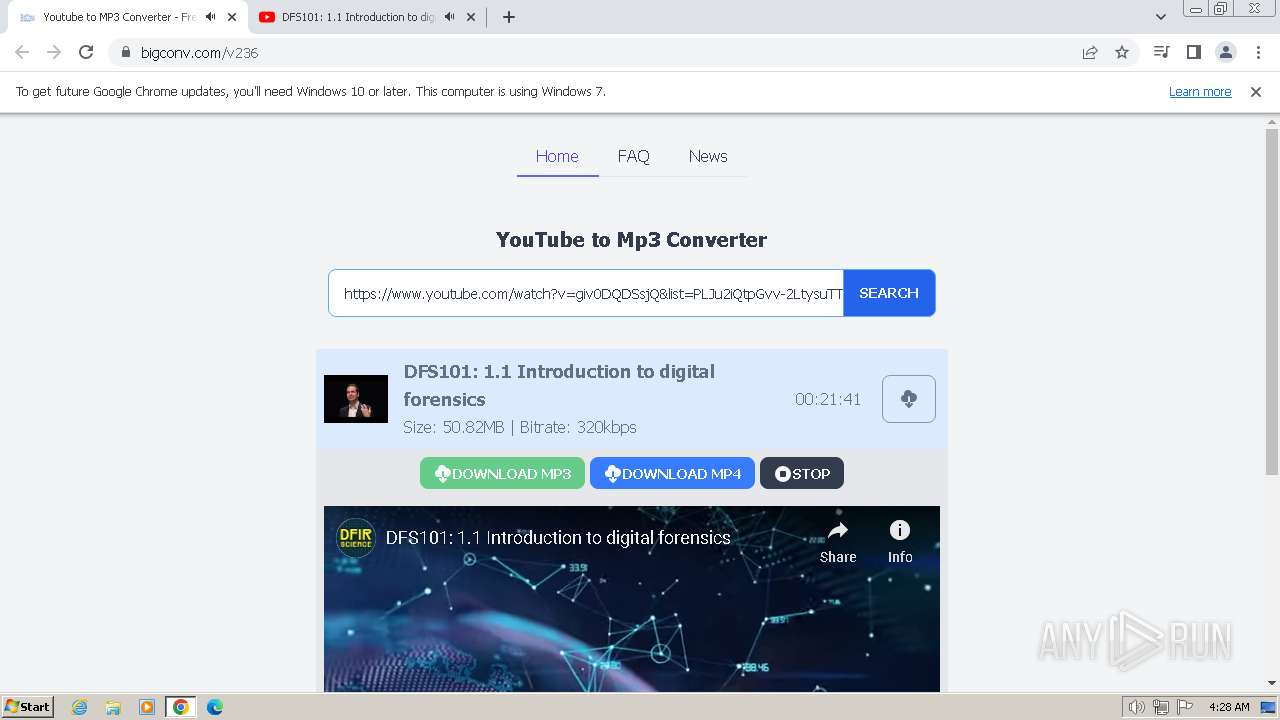
Task: Open Chrome profile menu
Action: click(x=1226, y=52)
